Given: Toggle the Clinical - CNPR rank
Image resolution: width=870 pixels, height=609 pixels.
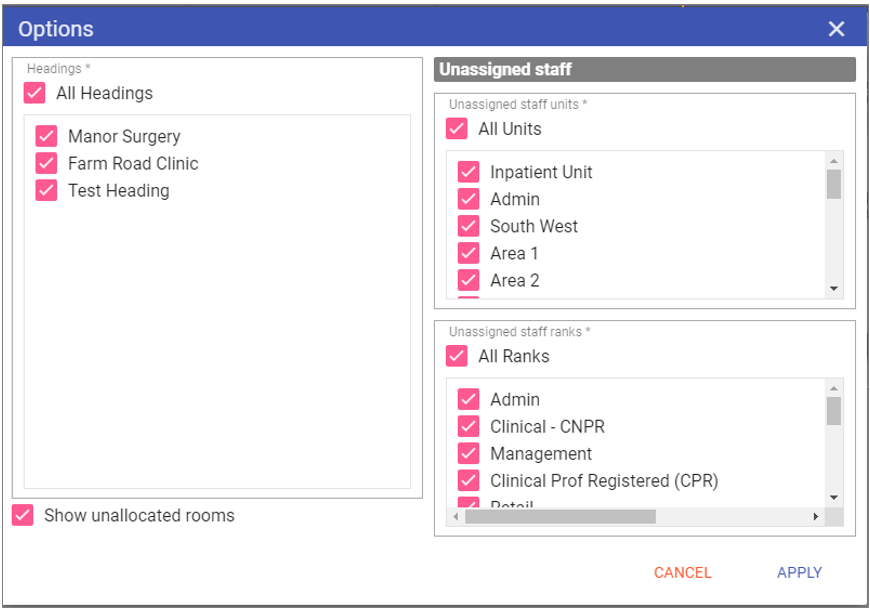Looking at the screenshot, I should pos(468,426).
